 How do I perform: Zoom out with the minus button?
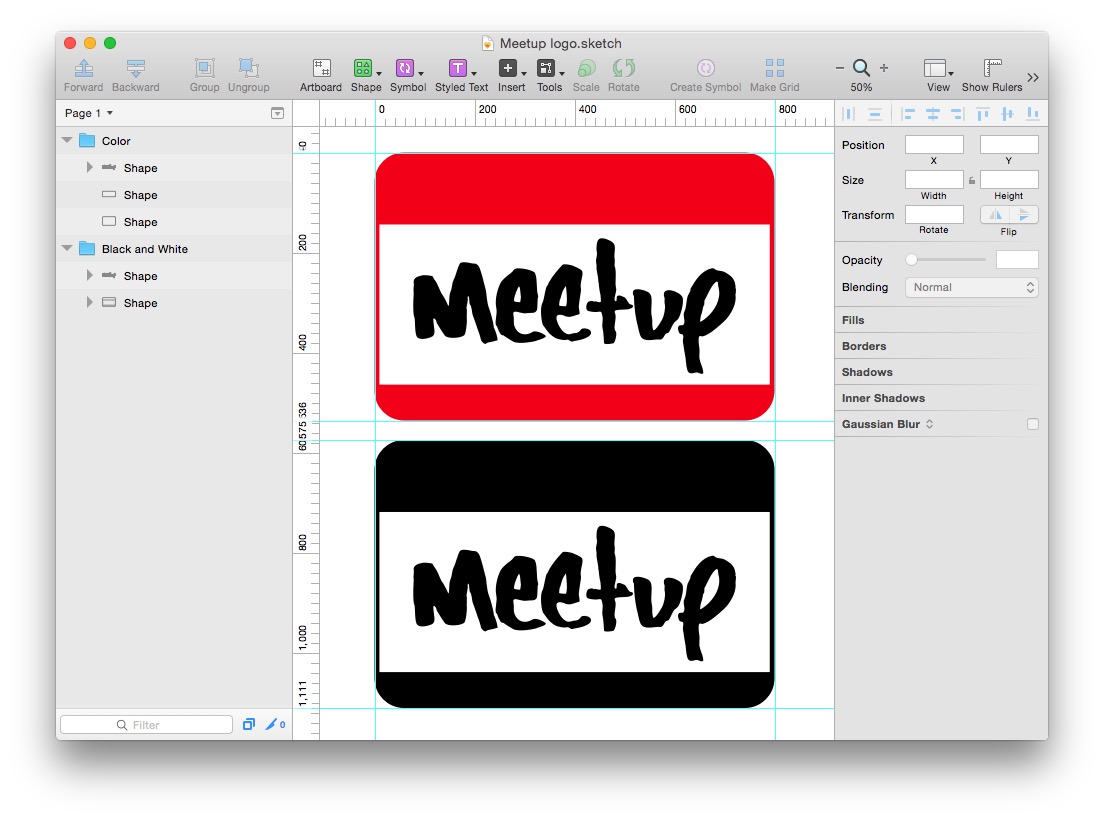point(840,68)
